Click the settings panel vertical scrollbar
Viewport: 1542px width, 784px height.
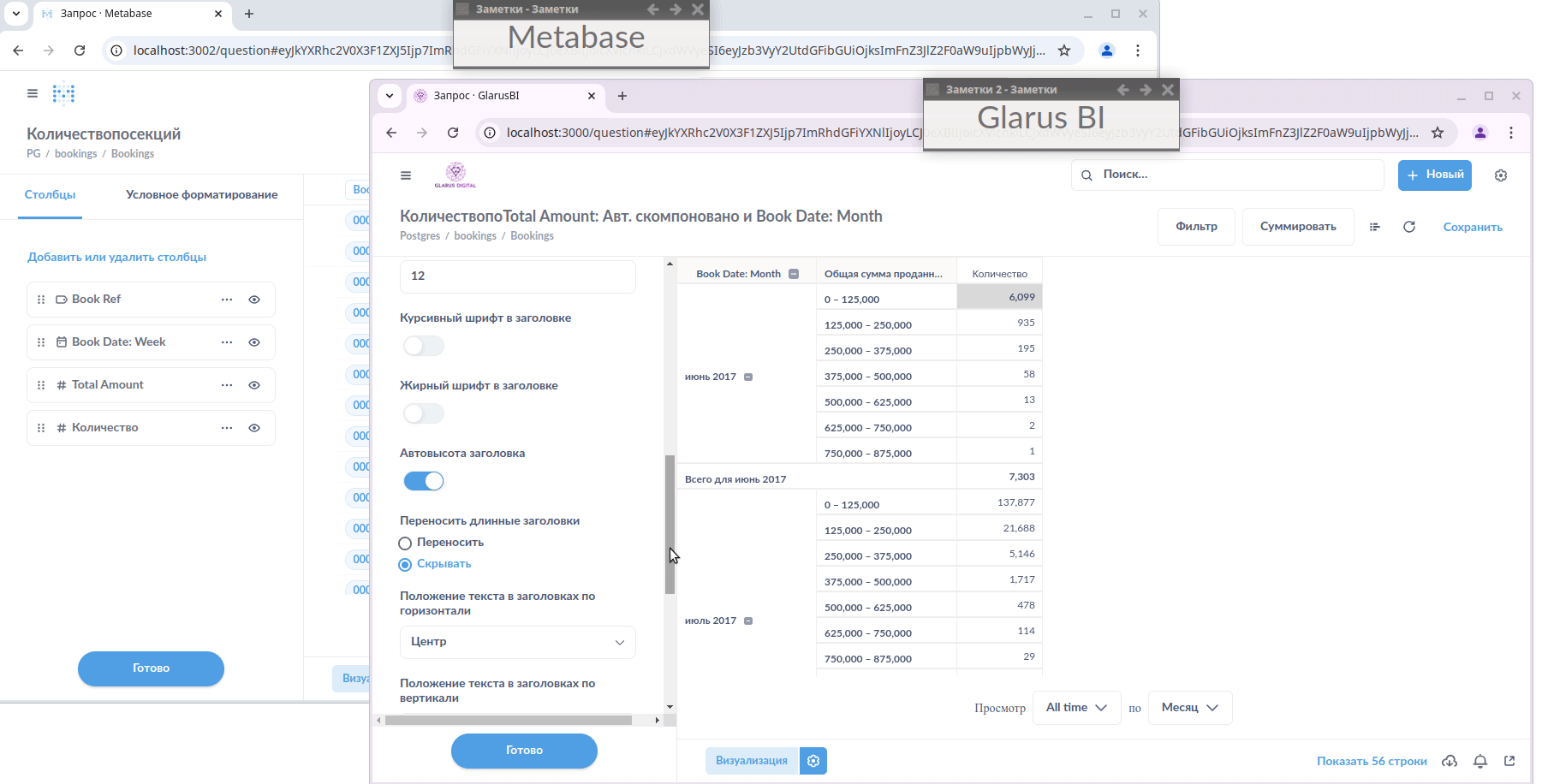tap(670, 524)
